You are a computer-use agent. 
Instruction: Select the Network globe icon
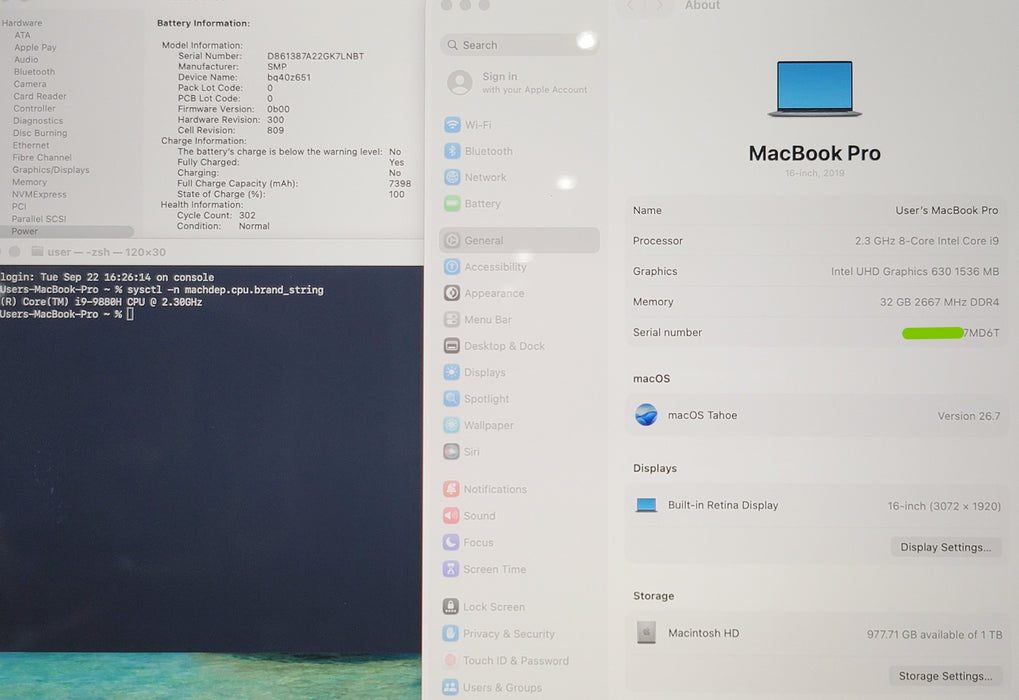click(x=452, y=177)
